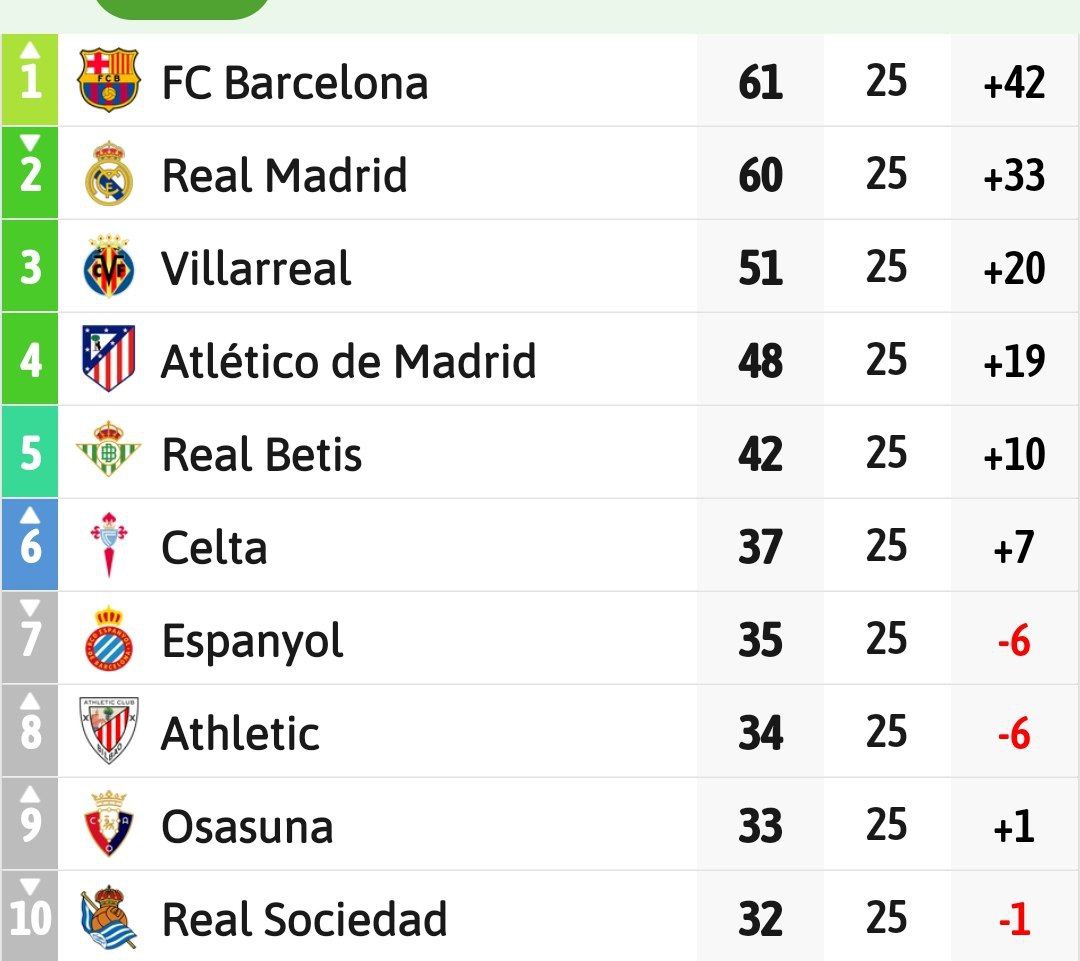The image size is (1080, 961).
Task: Open the FC Barcelona team name link
Action: point(295,82)
